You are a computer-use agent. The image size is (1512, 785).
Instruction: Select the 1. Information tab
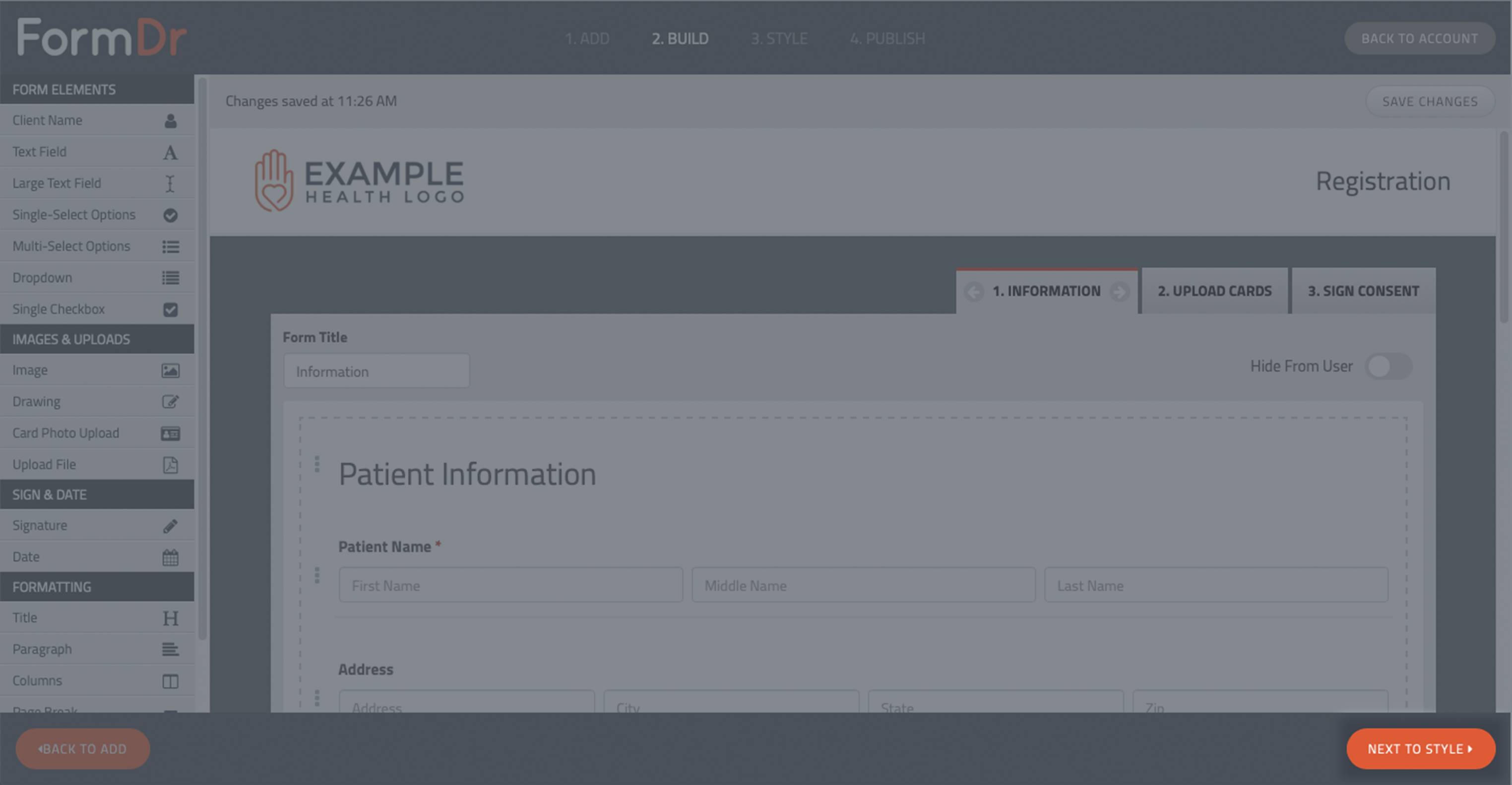(1047, 292)
